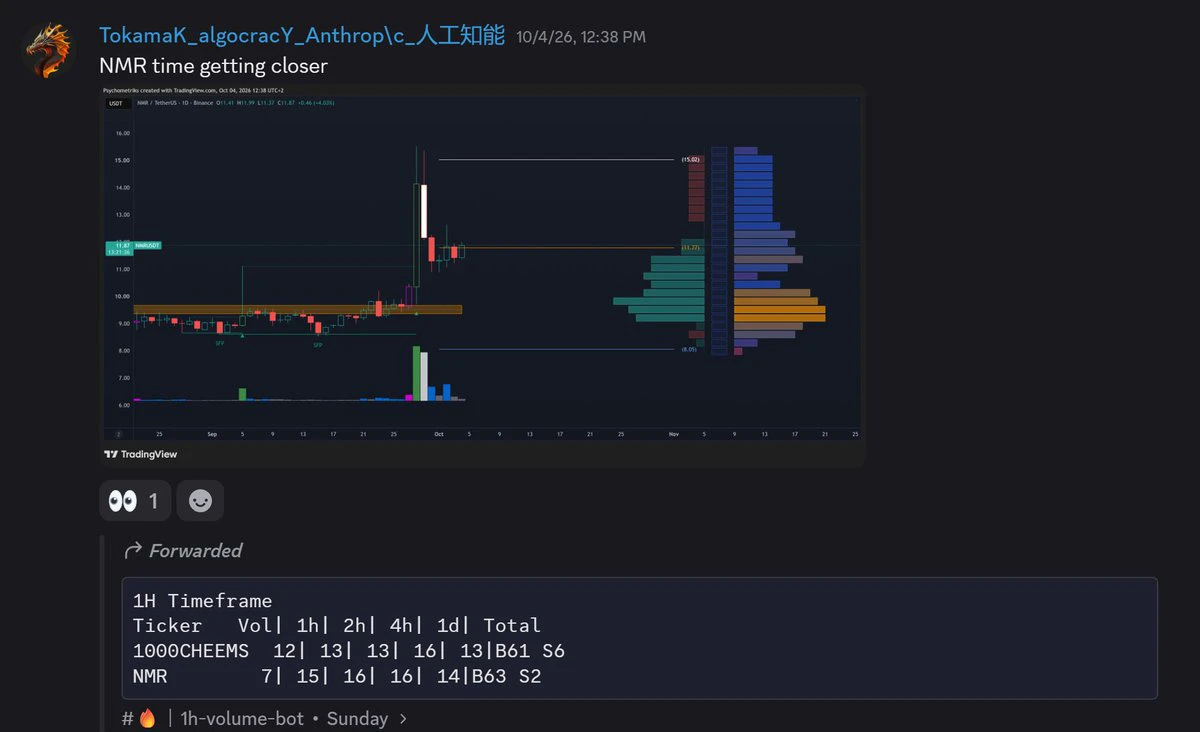The width and height of the screenshot is (1200, 732).
Task: Open the 1h-volume-bot channel link
Action: tap(242, 718)
